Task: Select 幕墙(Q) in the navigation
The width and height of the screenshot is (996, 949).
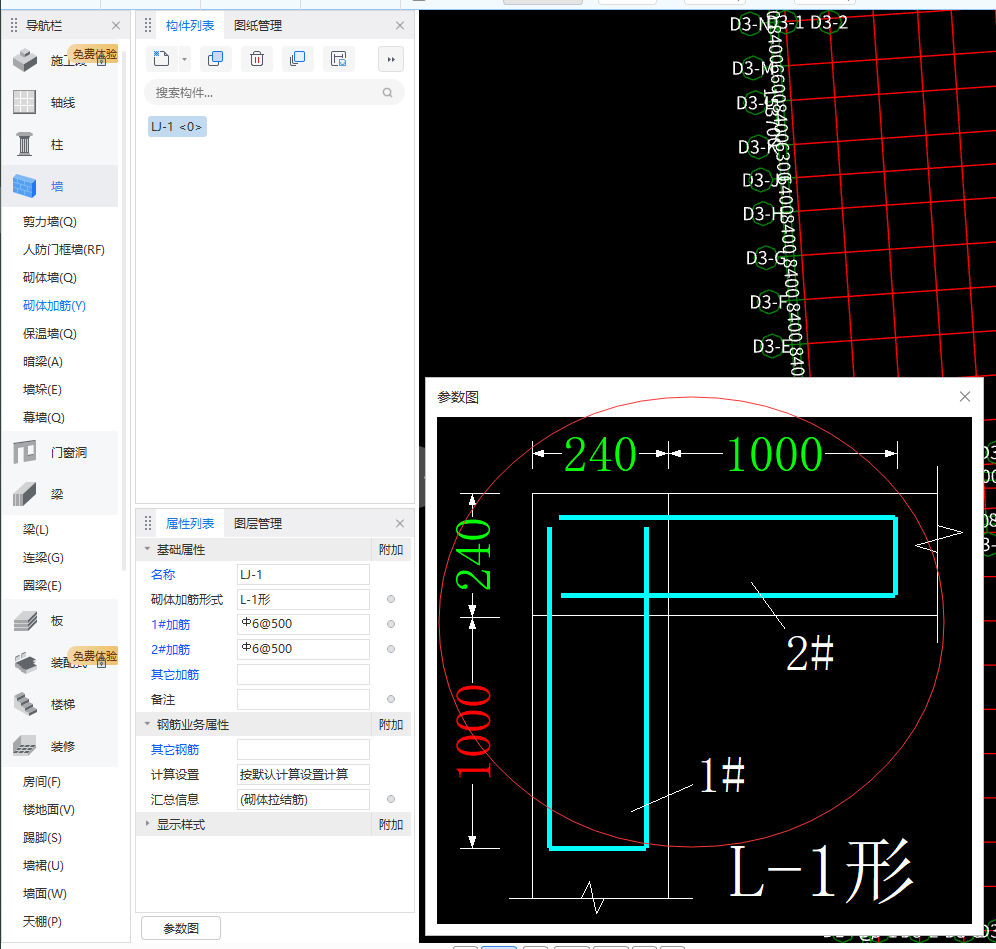Action: (x=44, y=417)
